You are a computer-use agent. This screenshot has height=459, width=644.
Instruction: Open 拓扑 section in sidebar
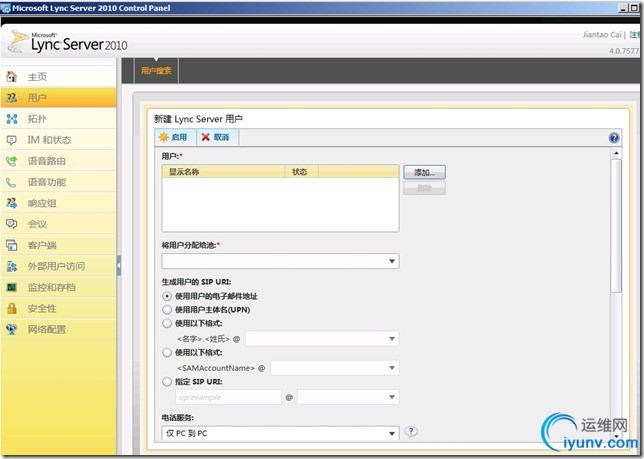tap(58, 119)
